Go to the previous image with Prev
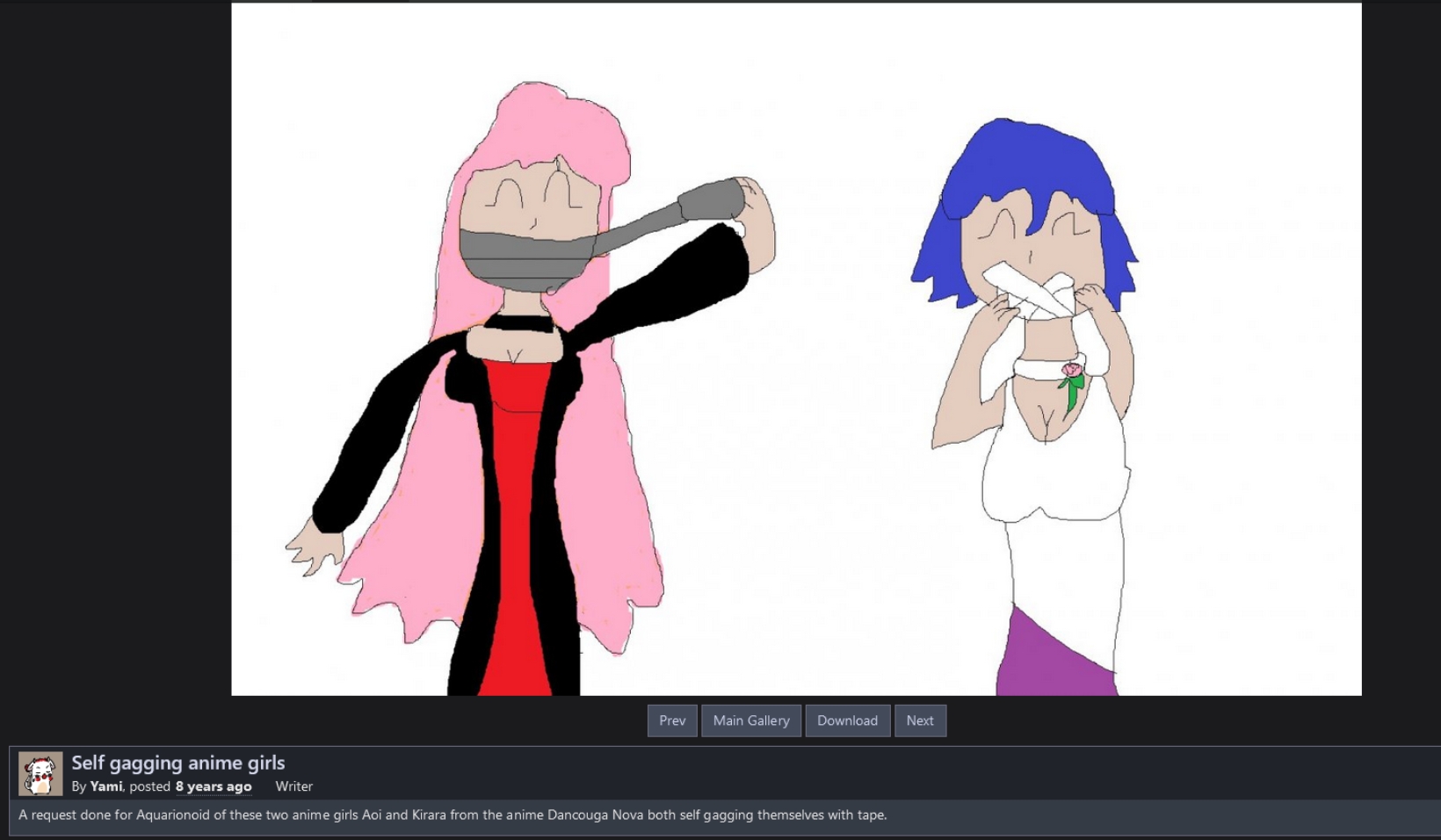Screen dimensions: 1441x840 (x=672, y=721)
